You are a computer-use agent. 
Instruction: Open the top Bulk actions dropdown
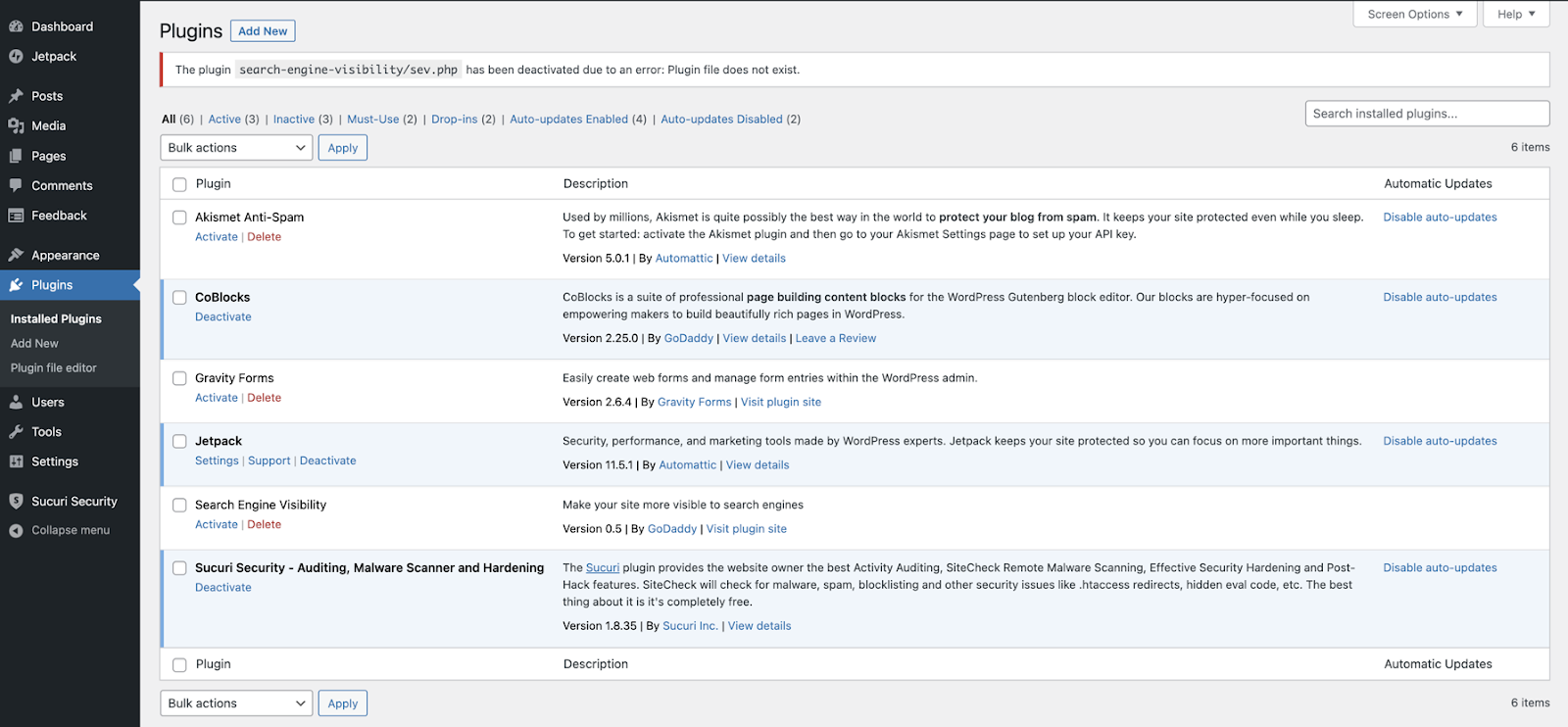[236, 148]
